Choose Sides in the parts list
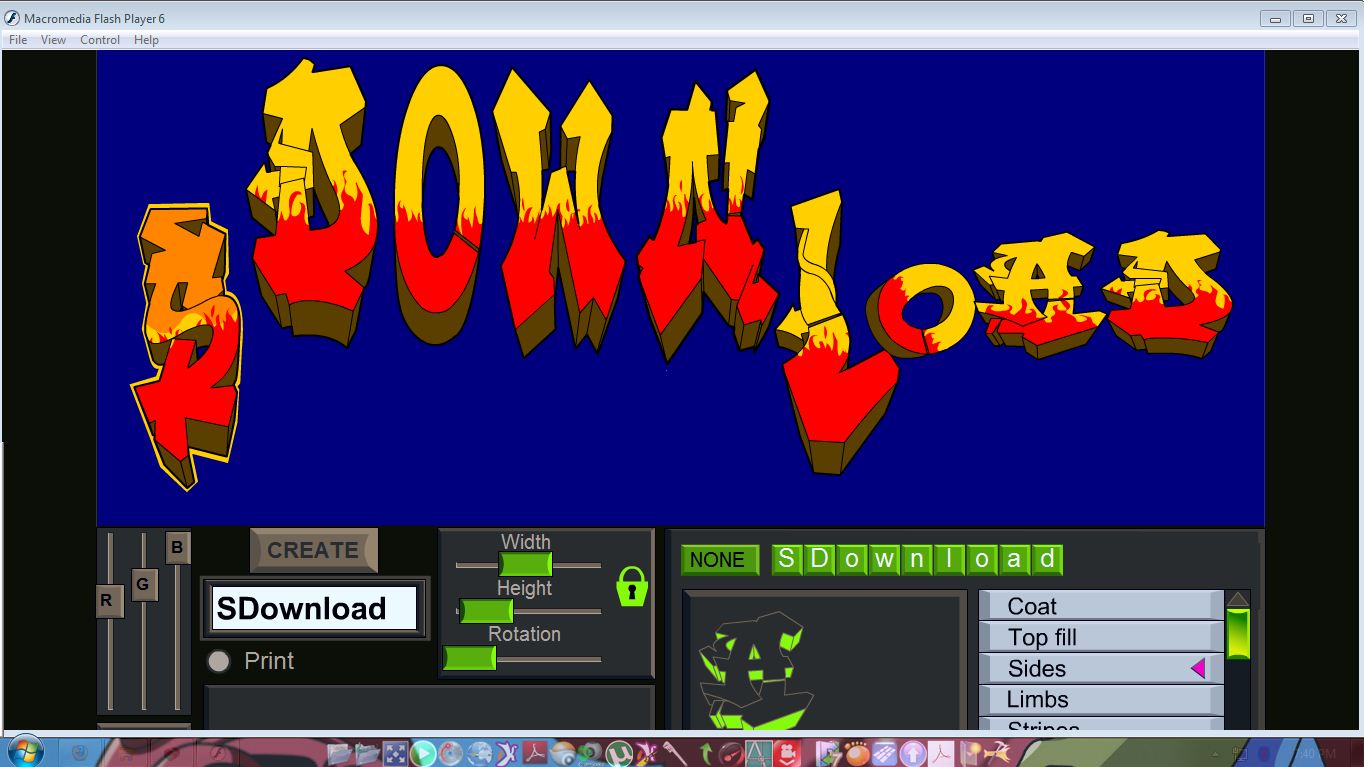The image size is (1364, 767). point(1101,668)
